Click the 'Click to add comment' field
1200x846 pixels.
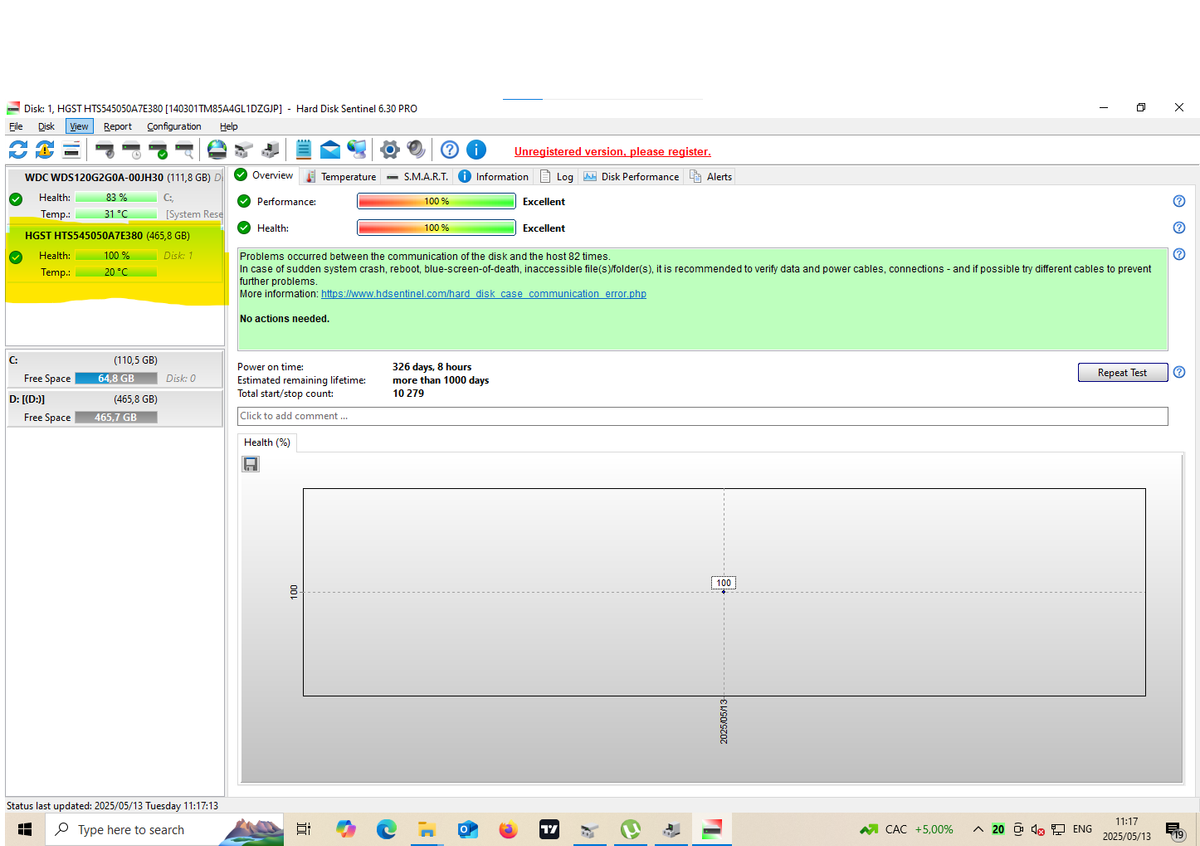coord(702,416)
